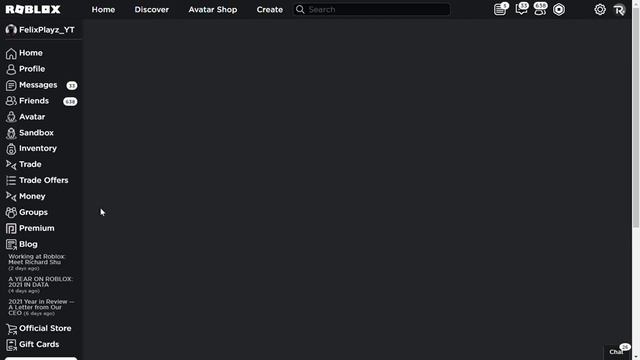Viewport: 640px width, 360px height.
Task: Open Robux balance icon in top bar
Action: 559,9
